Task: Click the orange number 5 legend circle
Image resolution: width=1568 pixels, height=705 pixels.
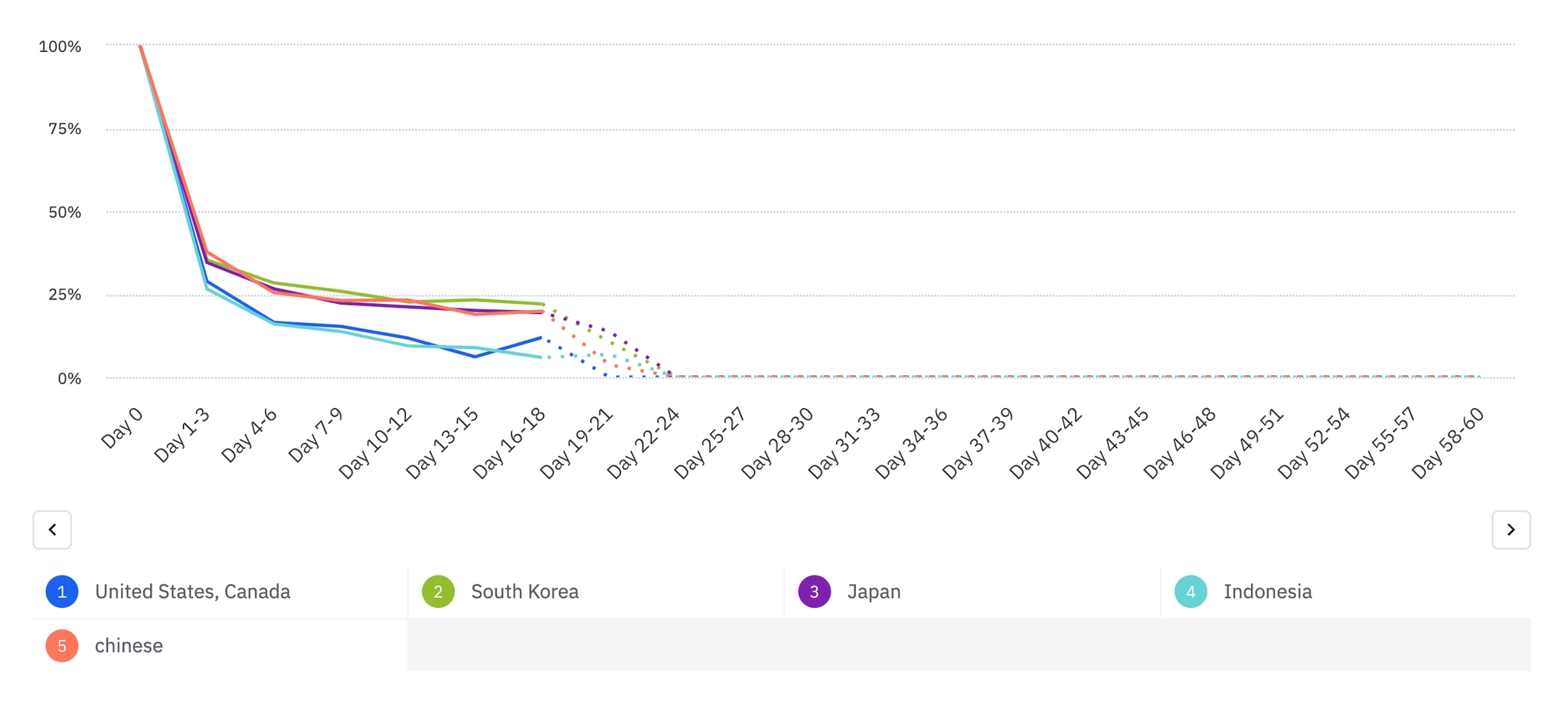Action: (x=62, y=646)
